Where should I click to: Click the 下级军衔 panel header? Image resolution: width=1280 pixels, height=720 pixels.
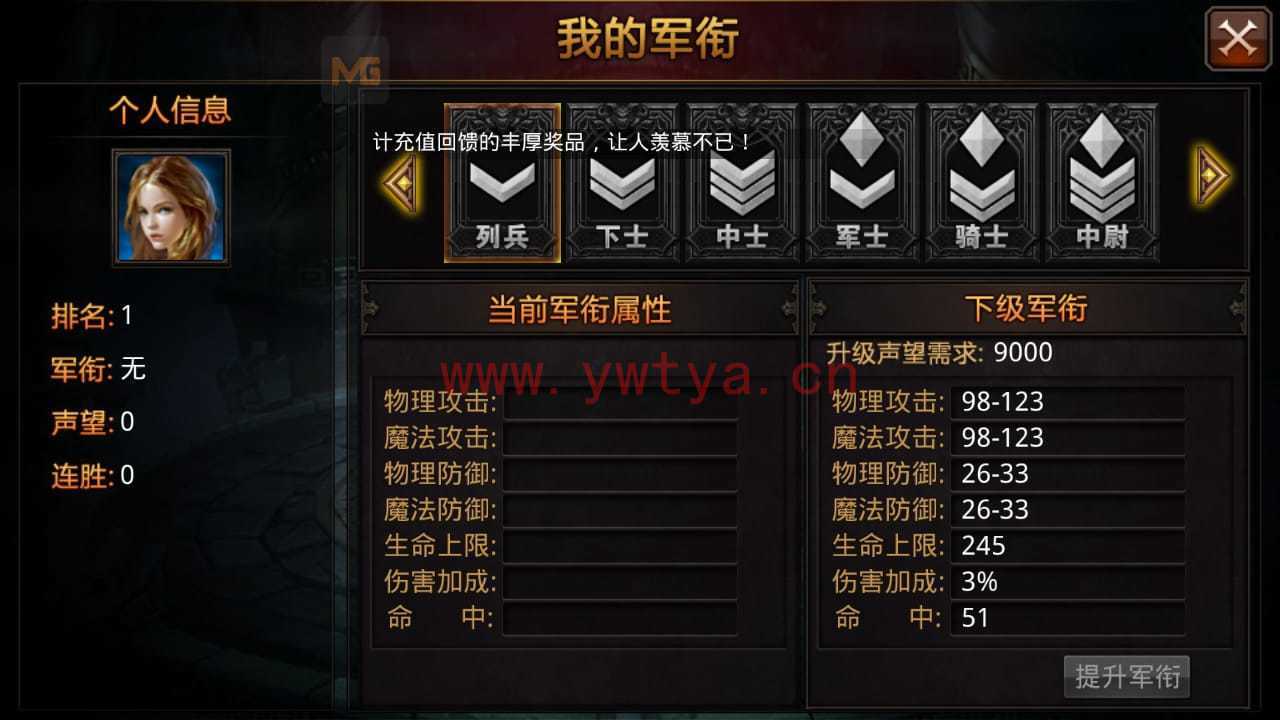click(1026, 308)
